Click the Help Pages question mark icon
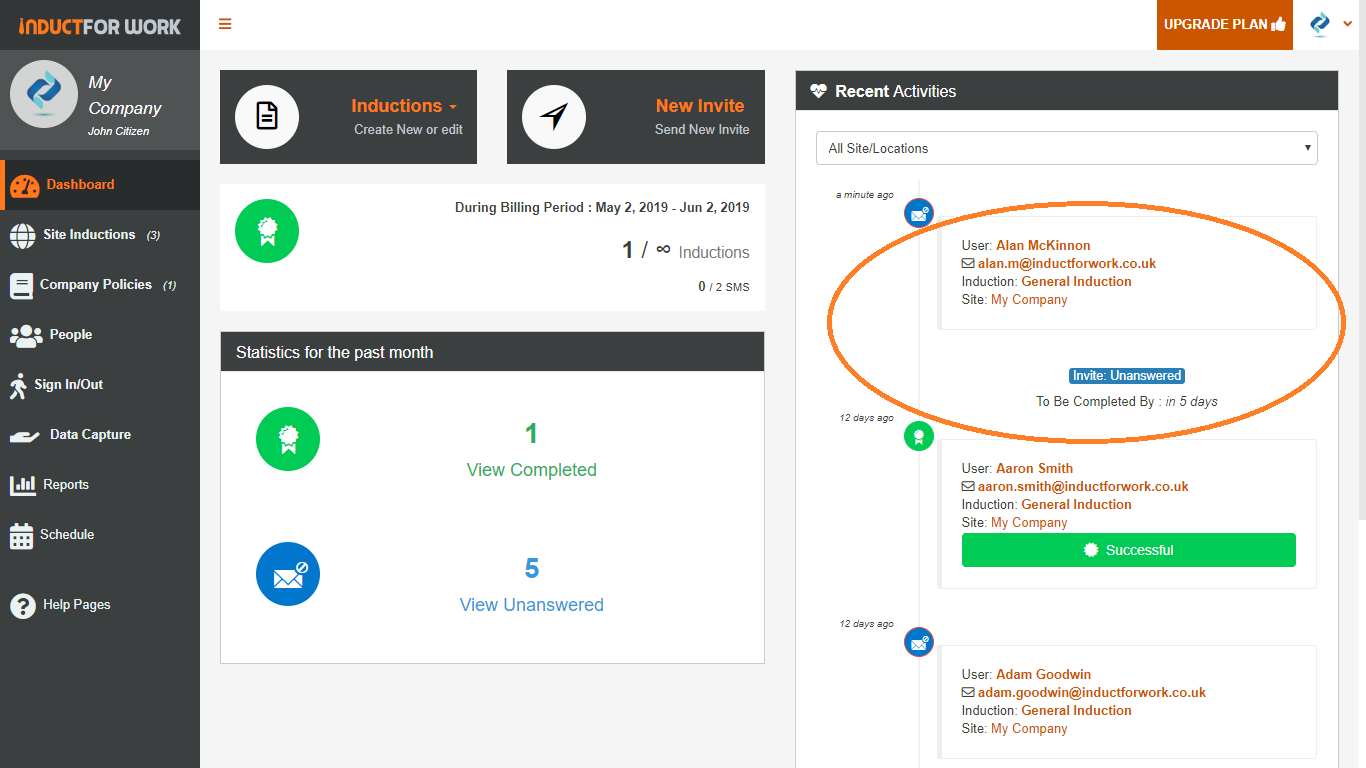 click(23, 605)
